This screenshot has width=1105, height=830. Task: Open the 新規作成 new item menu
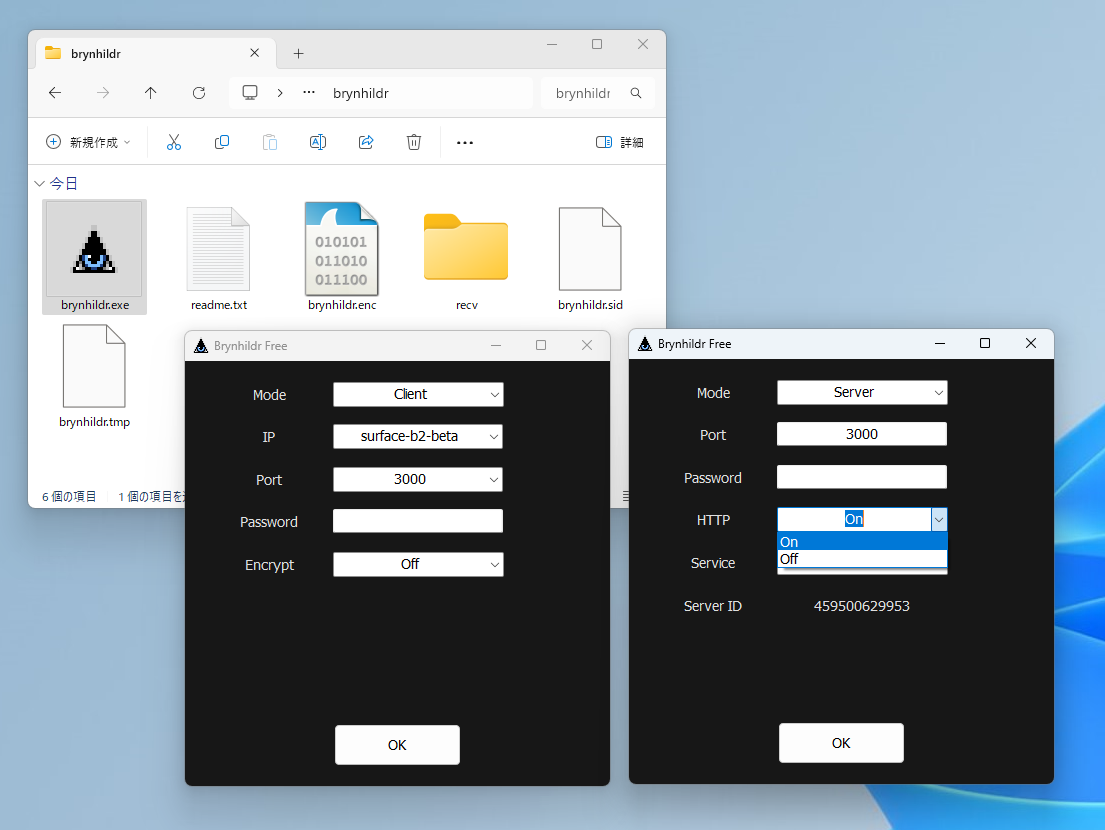[x=88, y=142]
